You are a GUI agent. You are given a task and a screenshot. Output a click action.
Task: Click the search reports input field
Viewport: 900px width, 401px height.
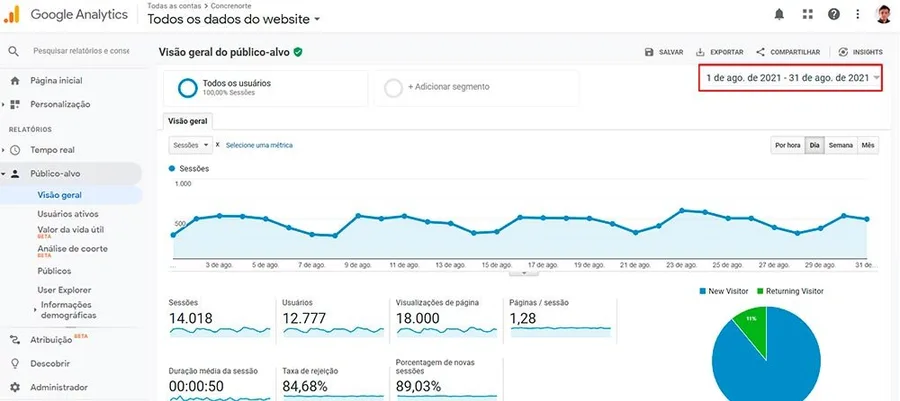(80, 51)
